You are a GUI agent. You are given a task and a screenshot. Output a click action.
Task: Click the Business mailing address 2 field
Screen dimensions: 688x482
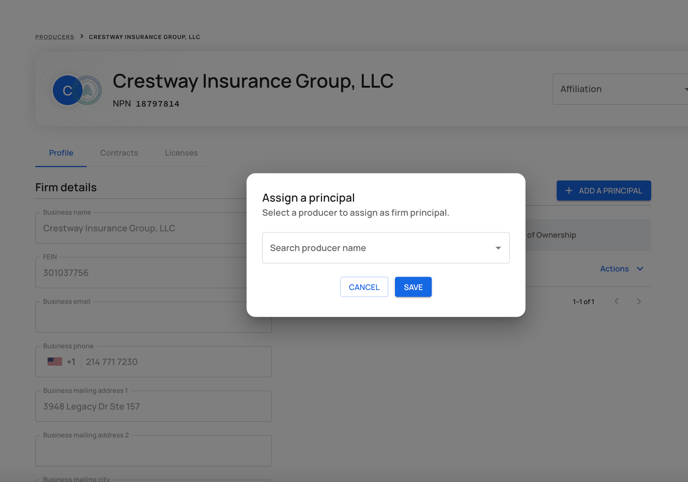coord(154,451)
